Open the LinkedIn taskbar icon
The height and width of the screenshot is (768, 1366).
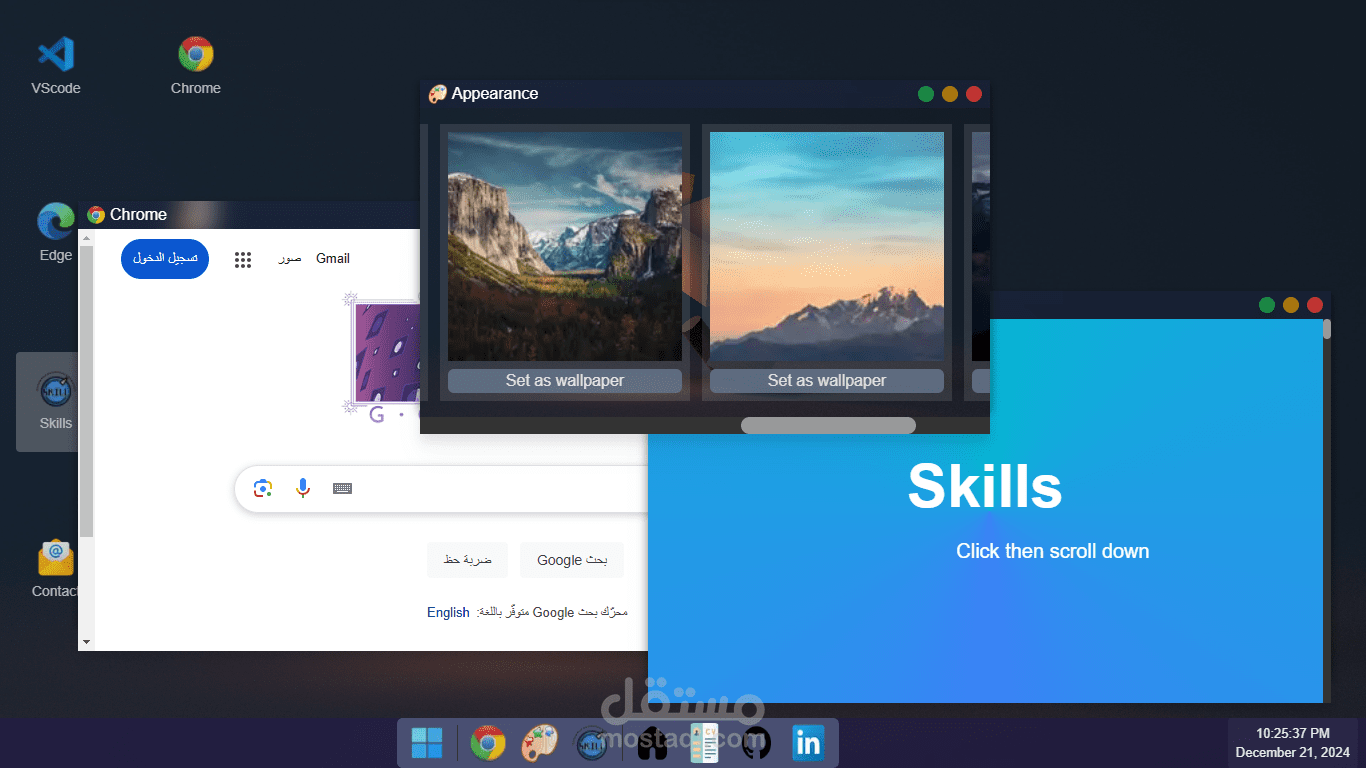pyautogui.click(x=808, y=742)
